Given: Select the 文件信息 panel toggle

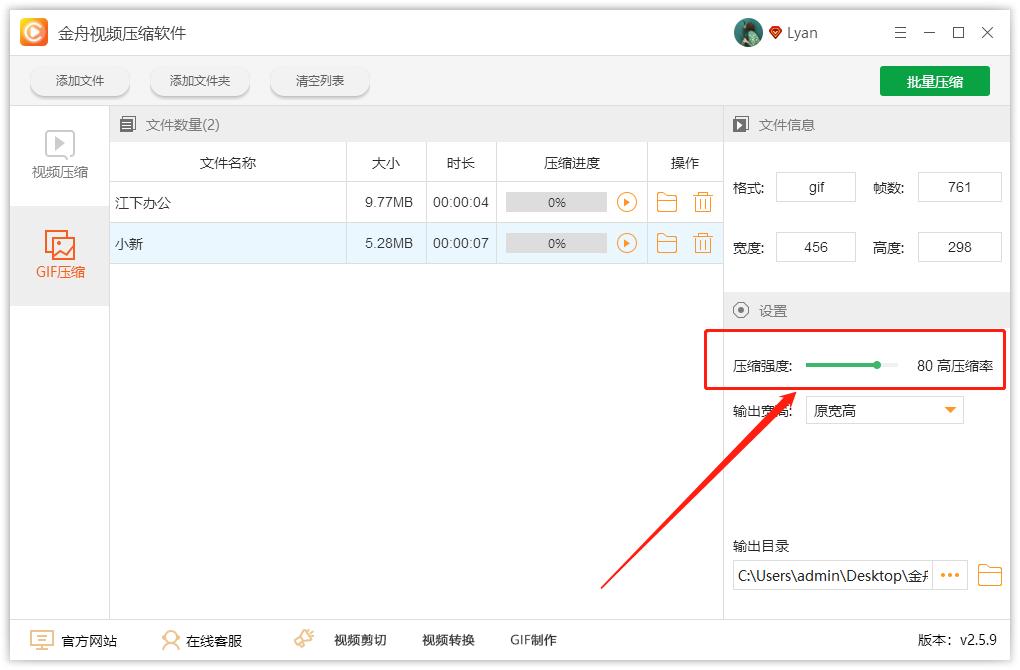Looking at the screenshot, I should 741,123.
